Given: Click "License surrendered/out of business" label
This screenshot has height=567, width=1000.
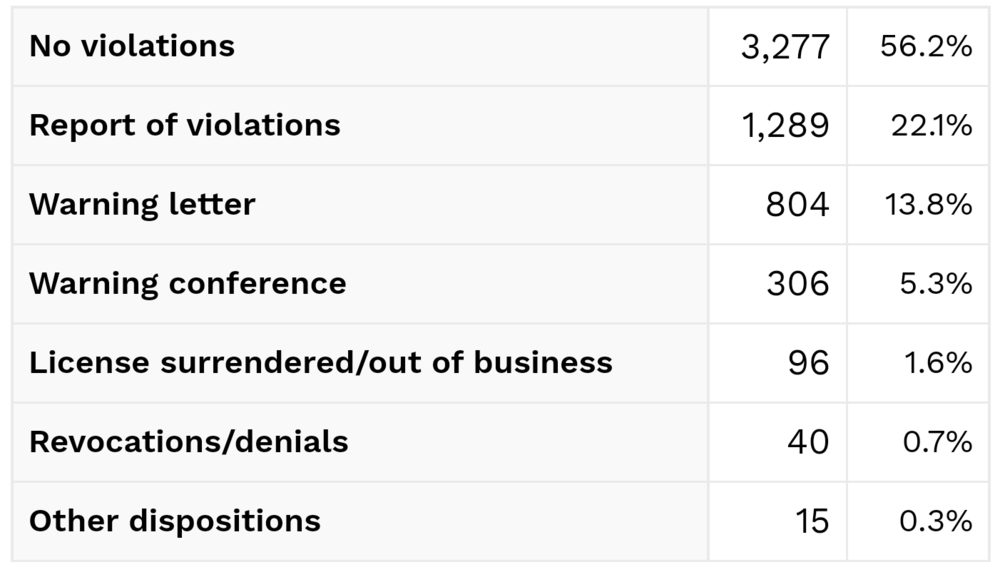Looking at the screenshot, I should (321, 362).
